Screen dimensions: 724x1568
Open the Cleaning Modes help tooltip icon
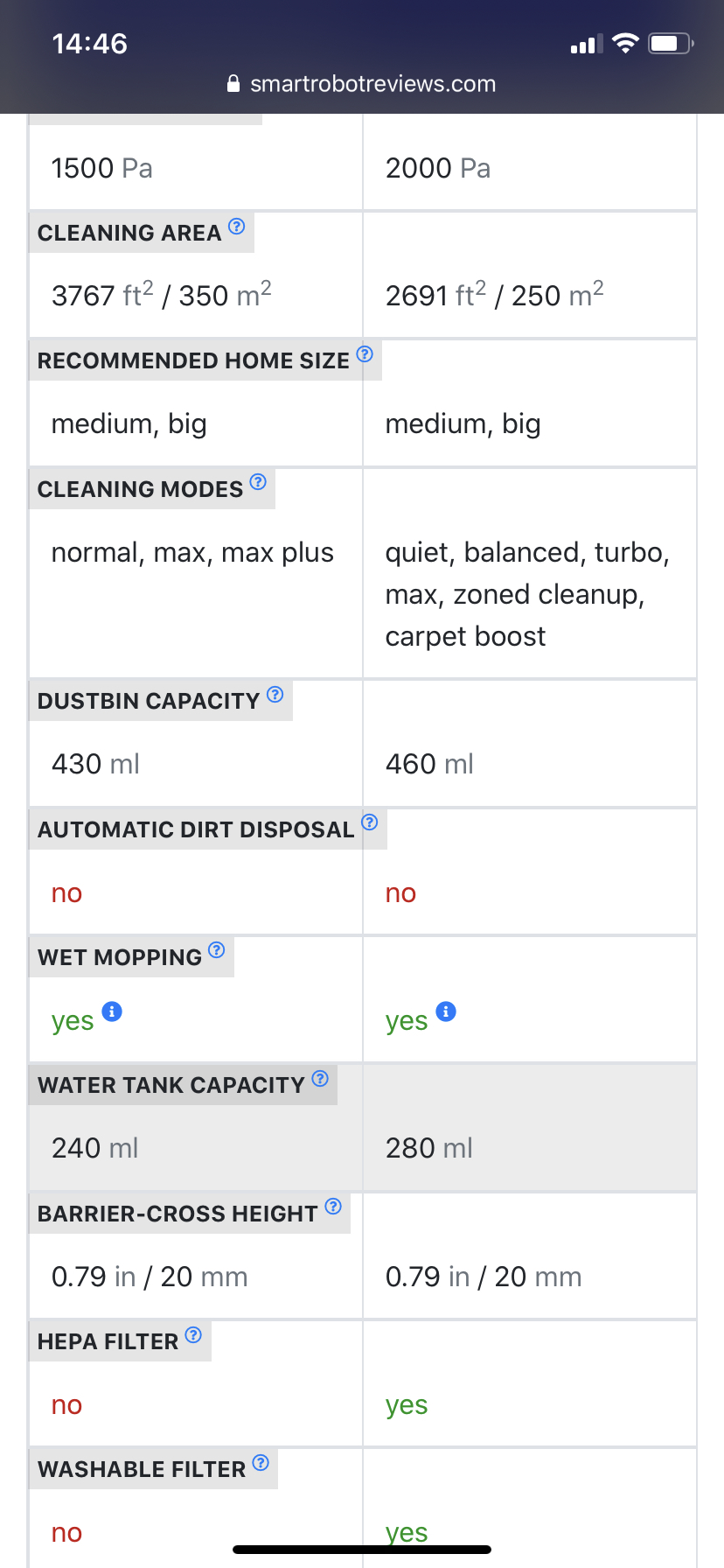[x=258, y=482]
